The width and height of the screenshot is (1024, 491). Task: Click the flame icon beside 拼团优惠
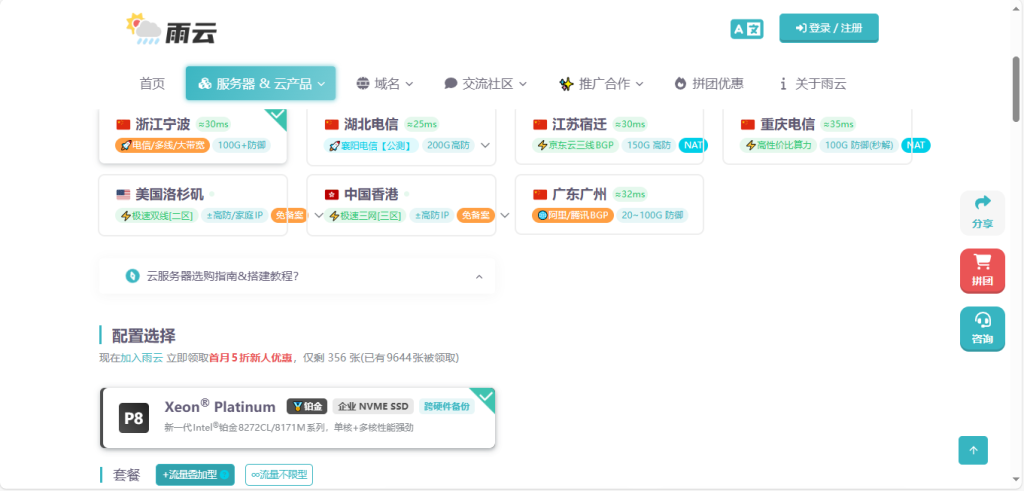681,84
